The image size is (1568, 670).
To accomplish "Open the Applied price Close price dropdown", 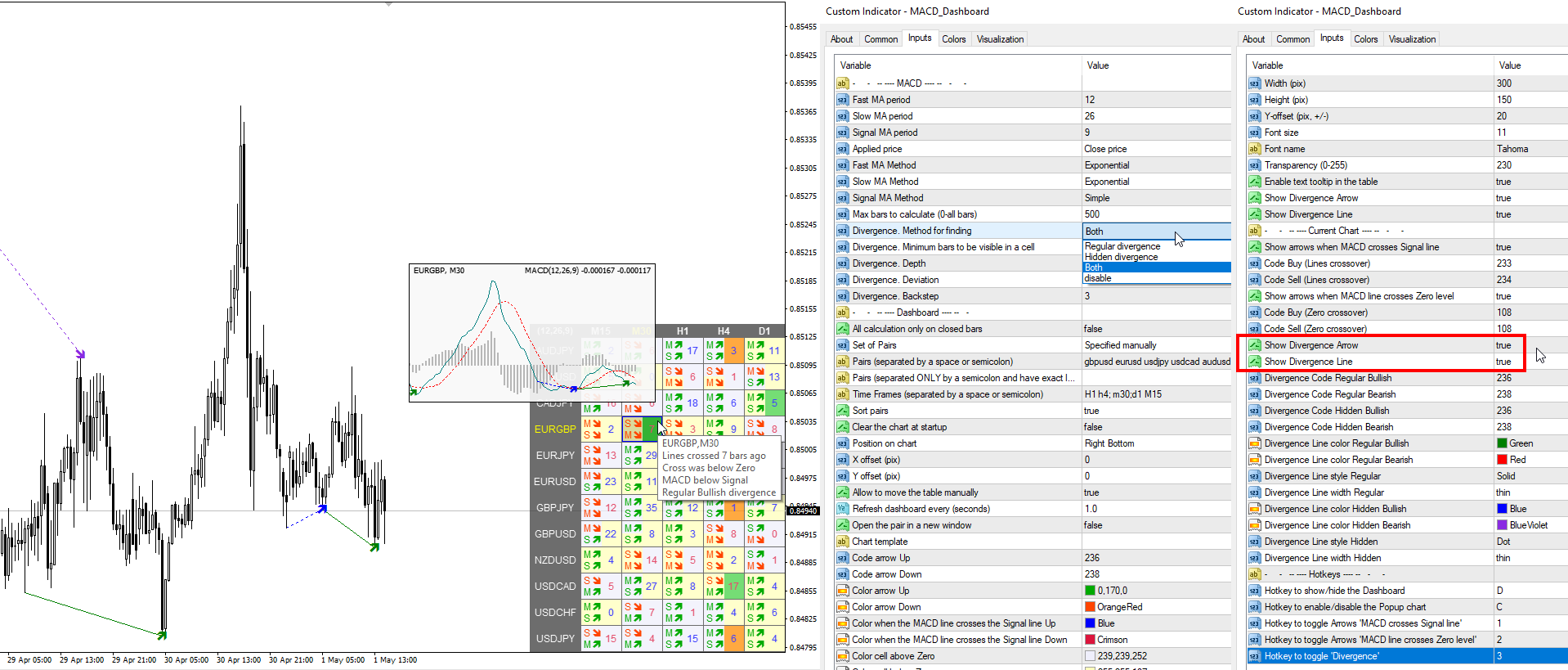I will point(1156,149).
